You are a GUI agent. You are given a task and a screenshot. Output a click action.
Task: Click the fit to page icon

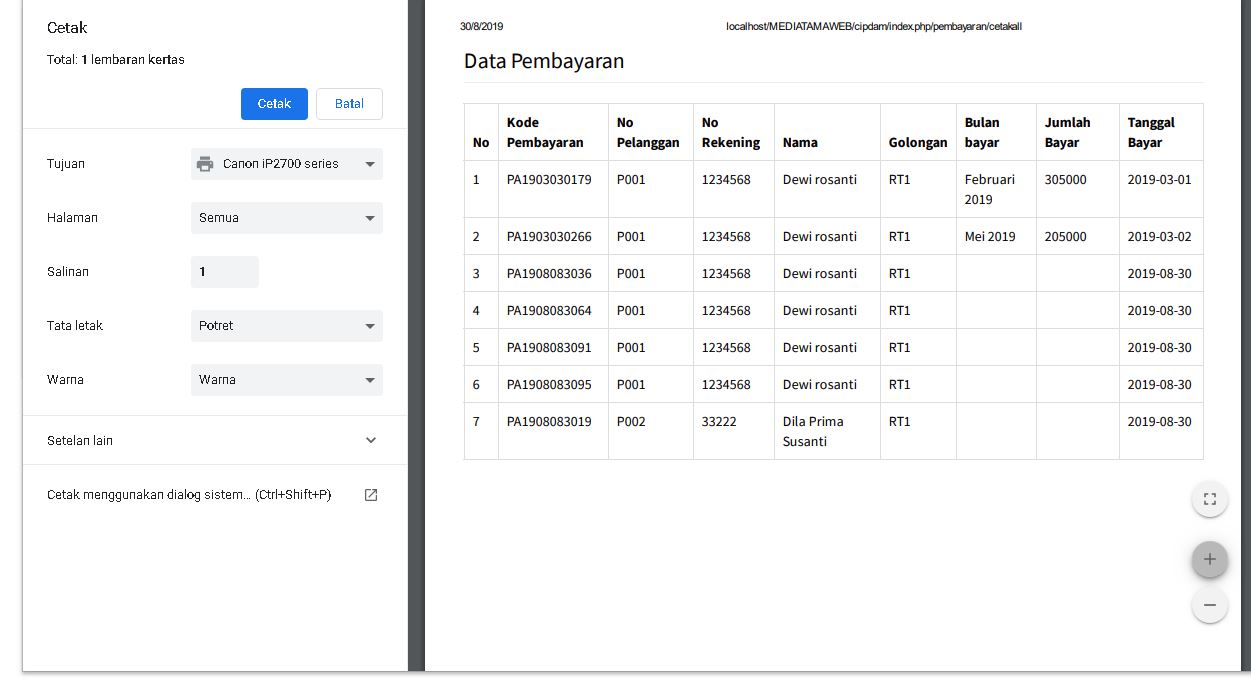click(x=1210, y=499)
